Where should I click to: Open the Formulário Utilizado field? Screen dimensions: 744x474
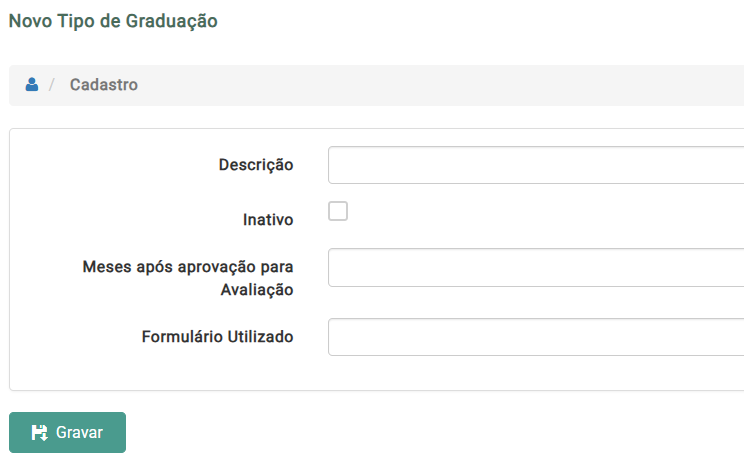coord(535,337)
